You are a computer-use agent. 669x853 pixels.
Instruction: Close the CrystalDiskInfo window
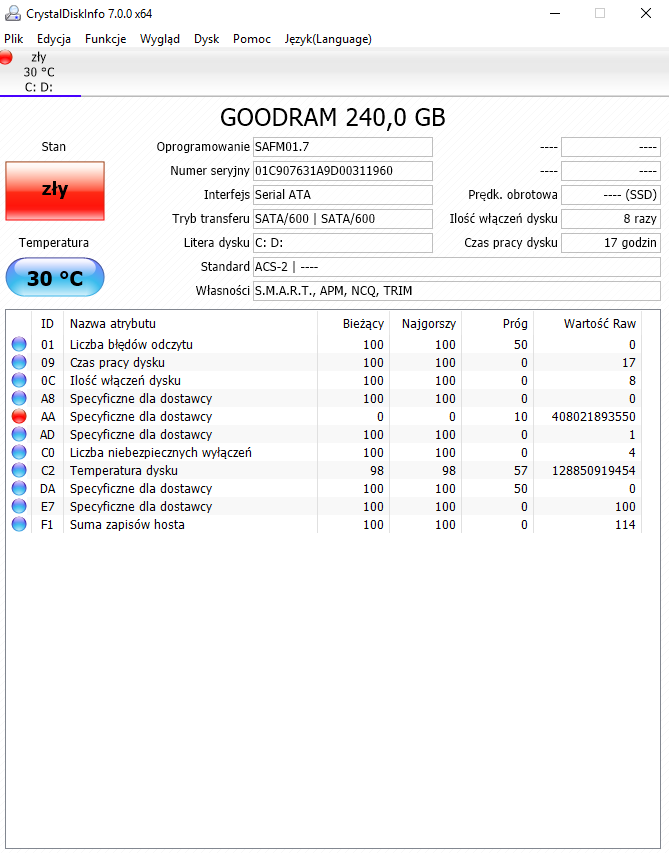click(x=646, y=14)
